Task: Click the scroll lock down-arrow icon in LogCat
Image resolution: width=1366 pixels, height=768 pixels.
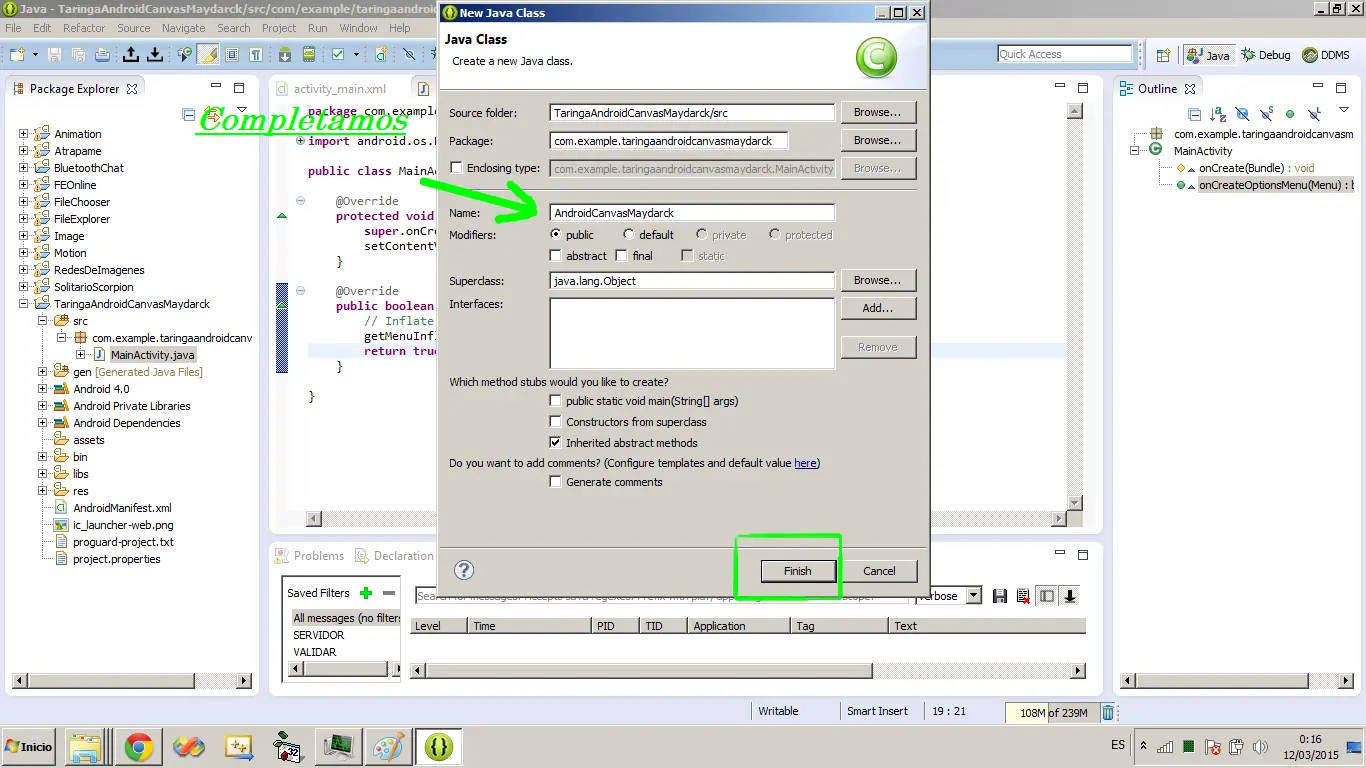Action: [x=1070, y=596]
